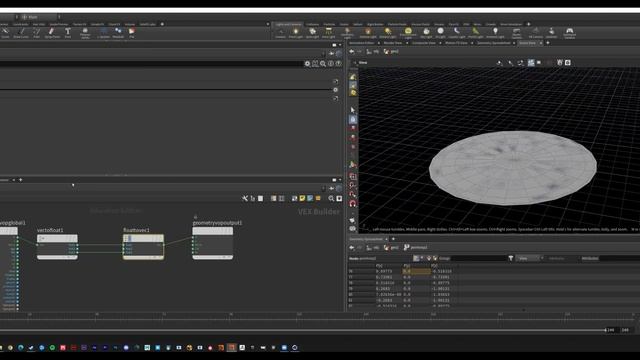Click geo1 in the scene view path
This screenshot has width=640, height=360.
(x=391, y=52)
